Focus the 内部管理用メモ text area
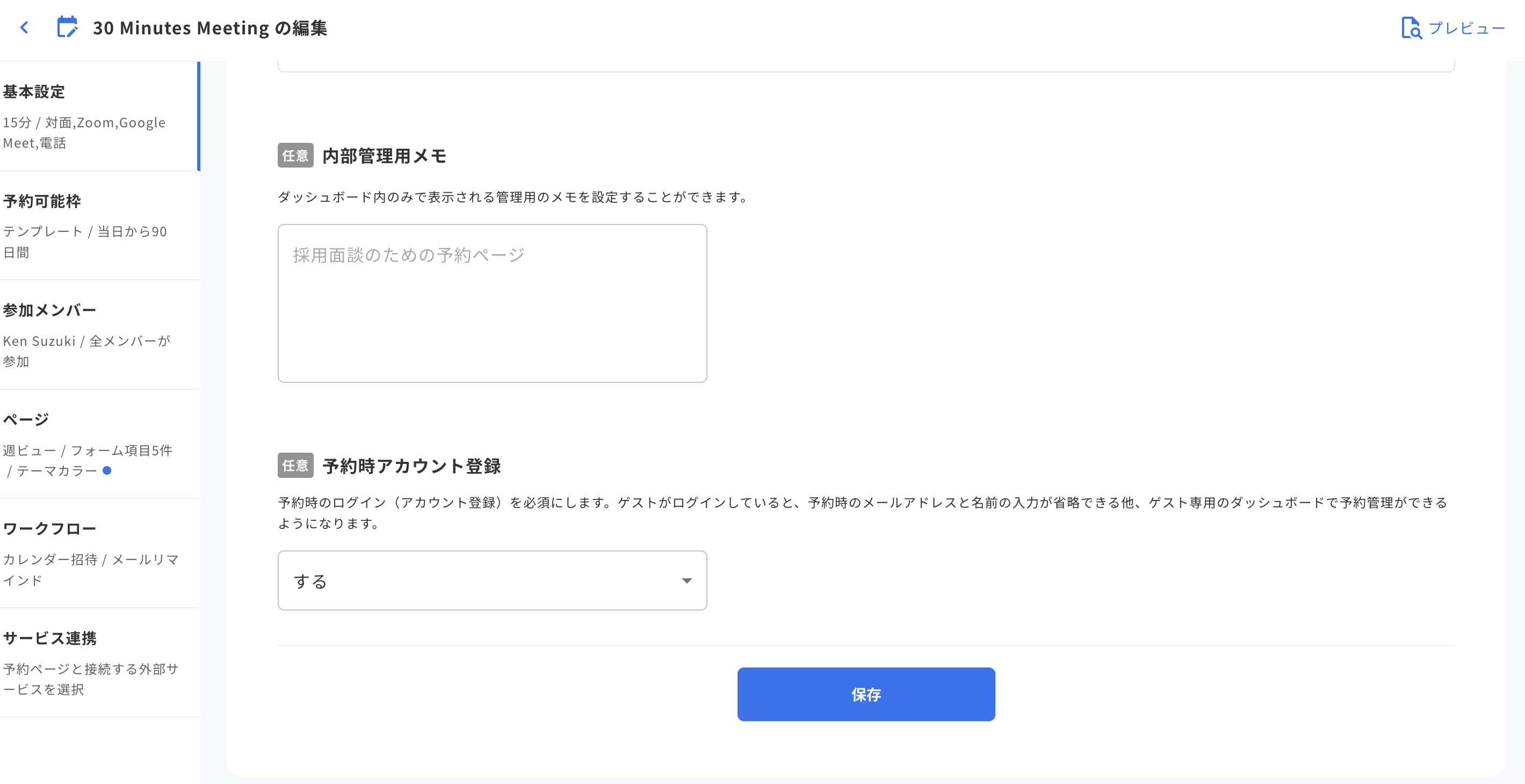 [492, 303]
